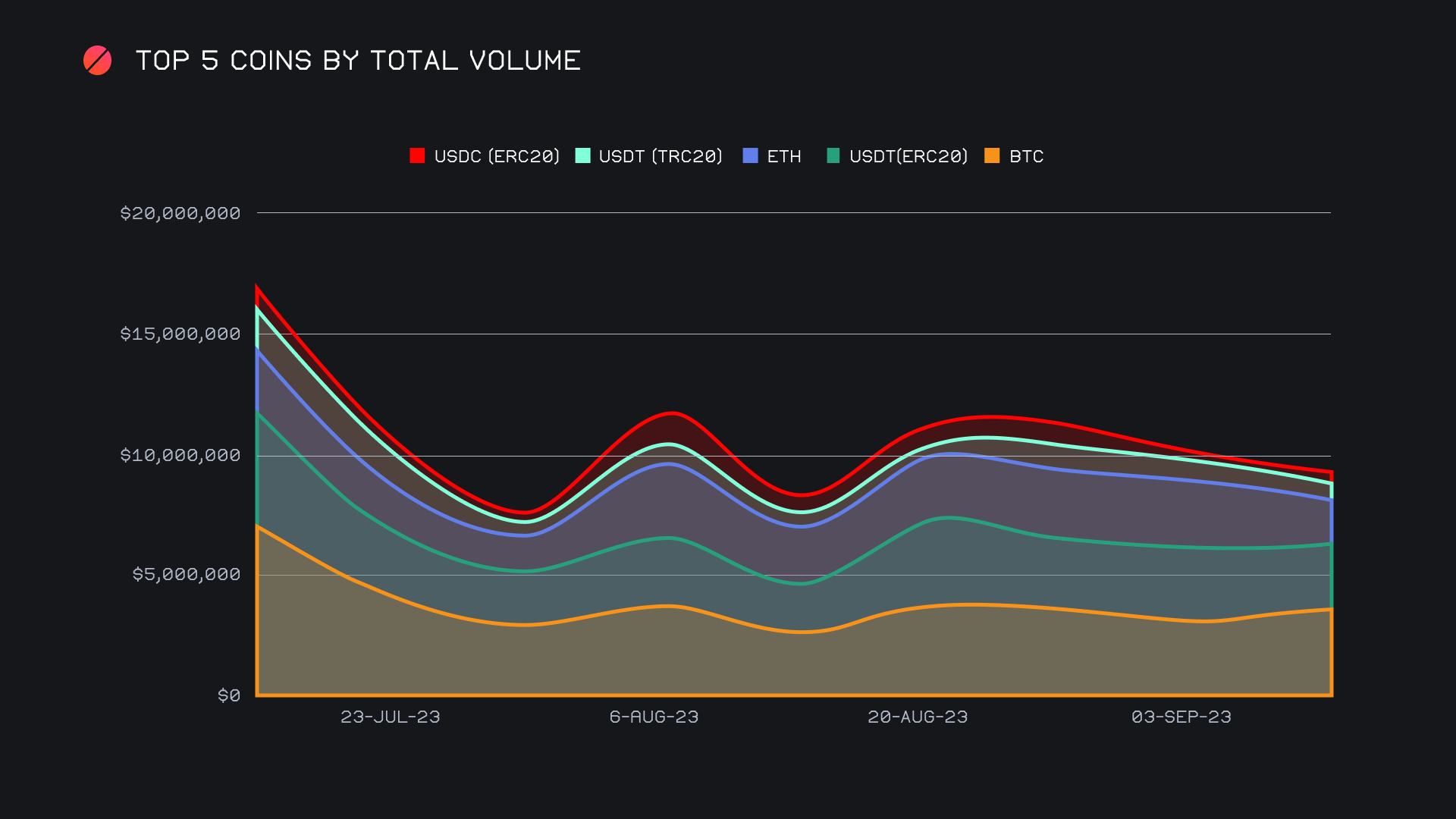Click the ETH blue legend swatch
Screen dimensions: 1456x819
point(750,155)
